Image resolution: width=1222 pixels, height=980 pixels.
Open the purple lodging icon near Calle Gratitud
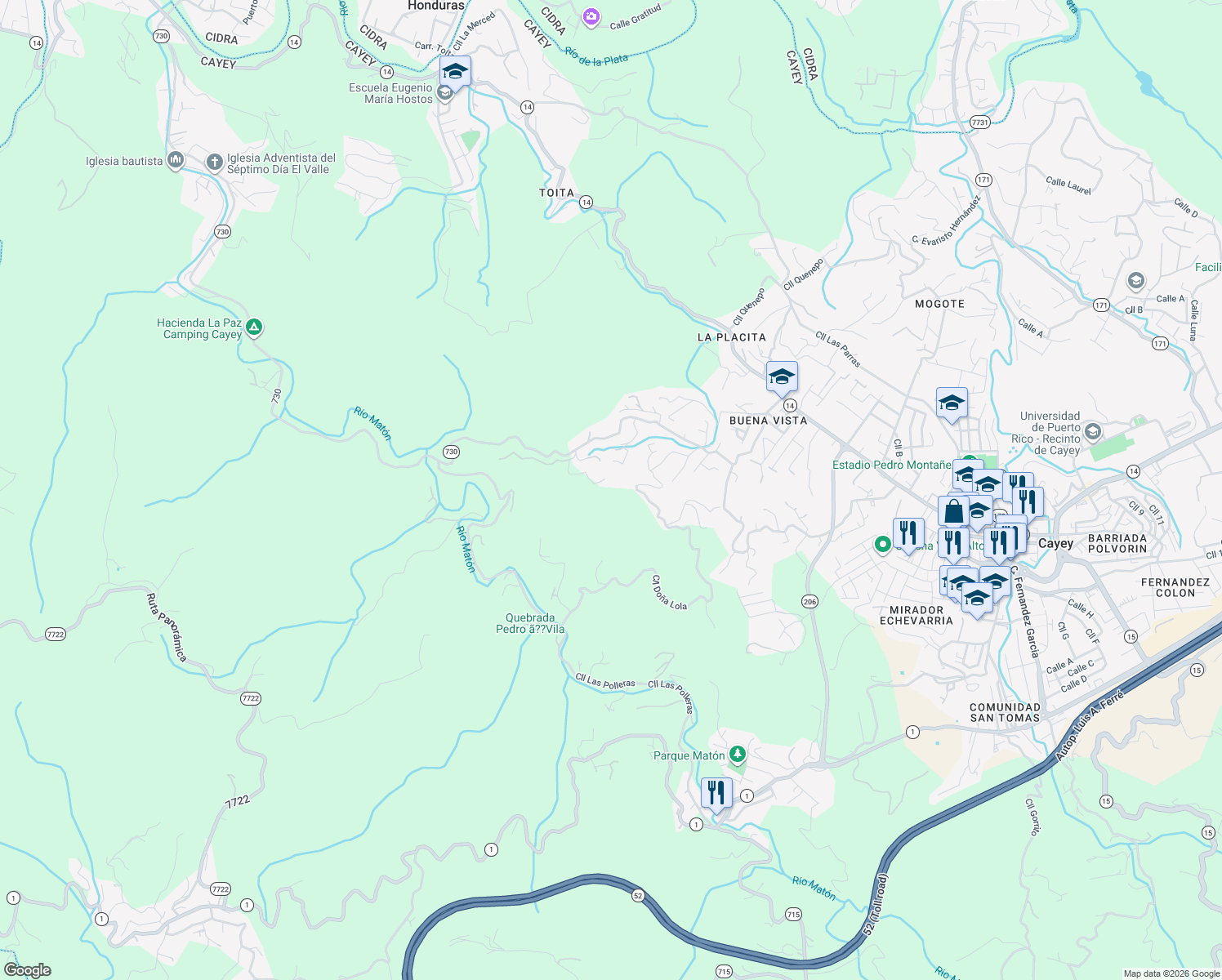point(591,18)
